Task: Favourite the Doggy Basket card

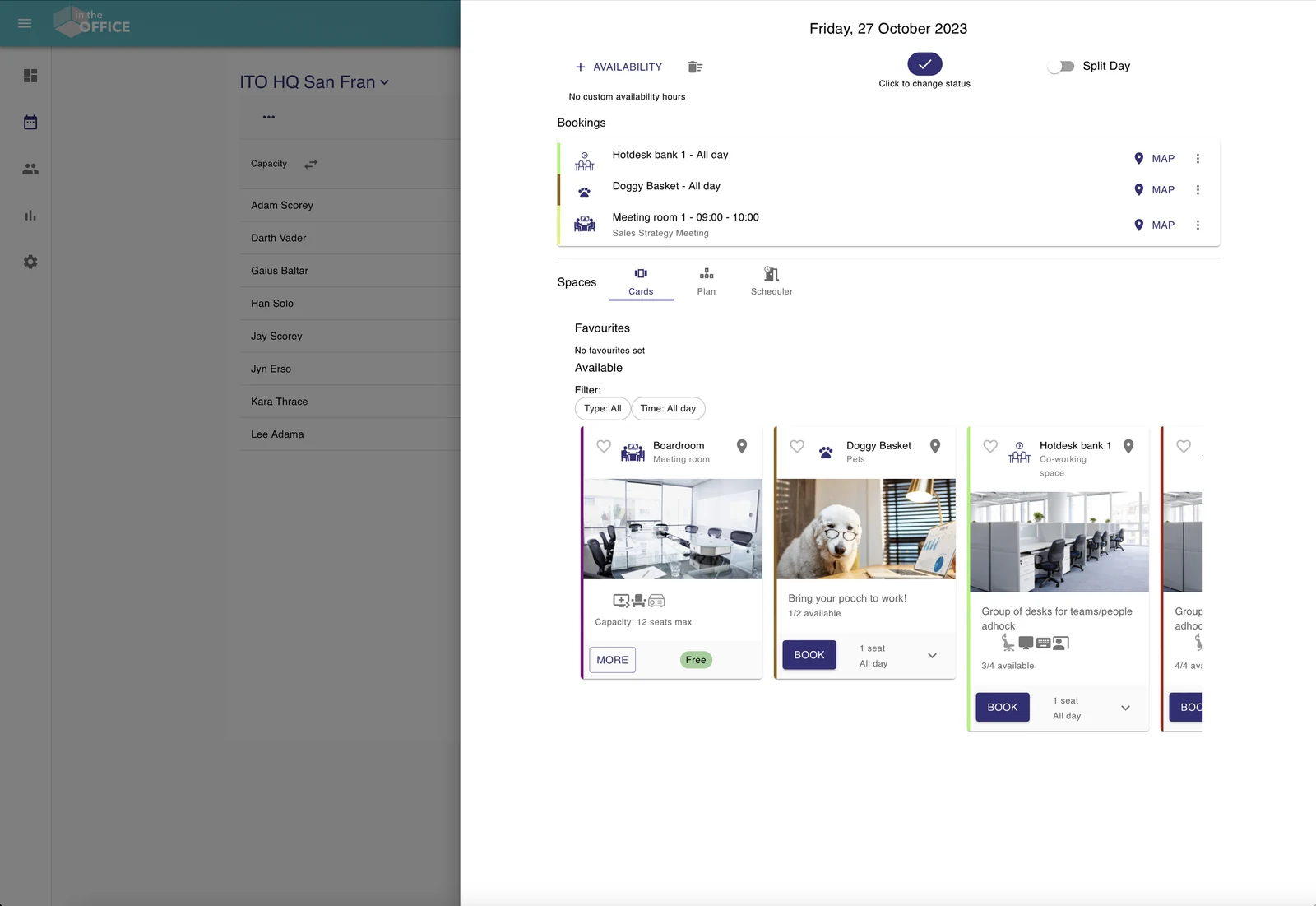Action: pos(797,446)
